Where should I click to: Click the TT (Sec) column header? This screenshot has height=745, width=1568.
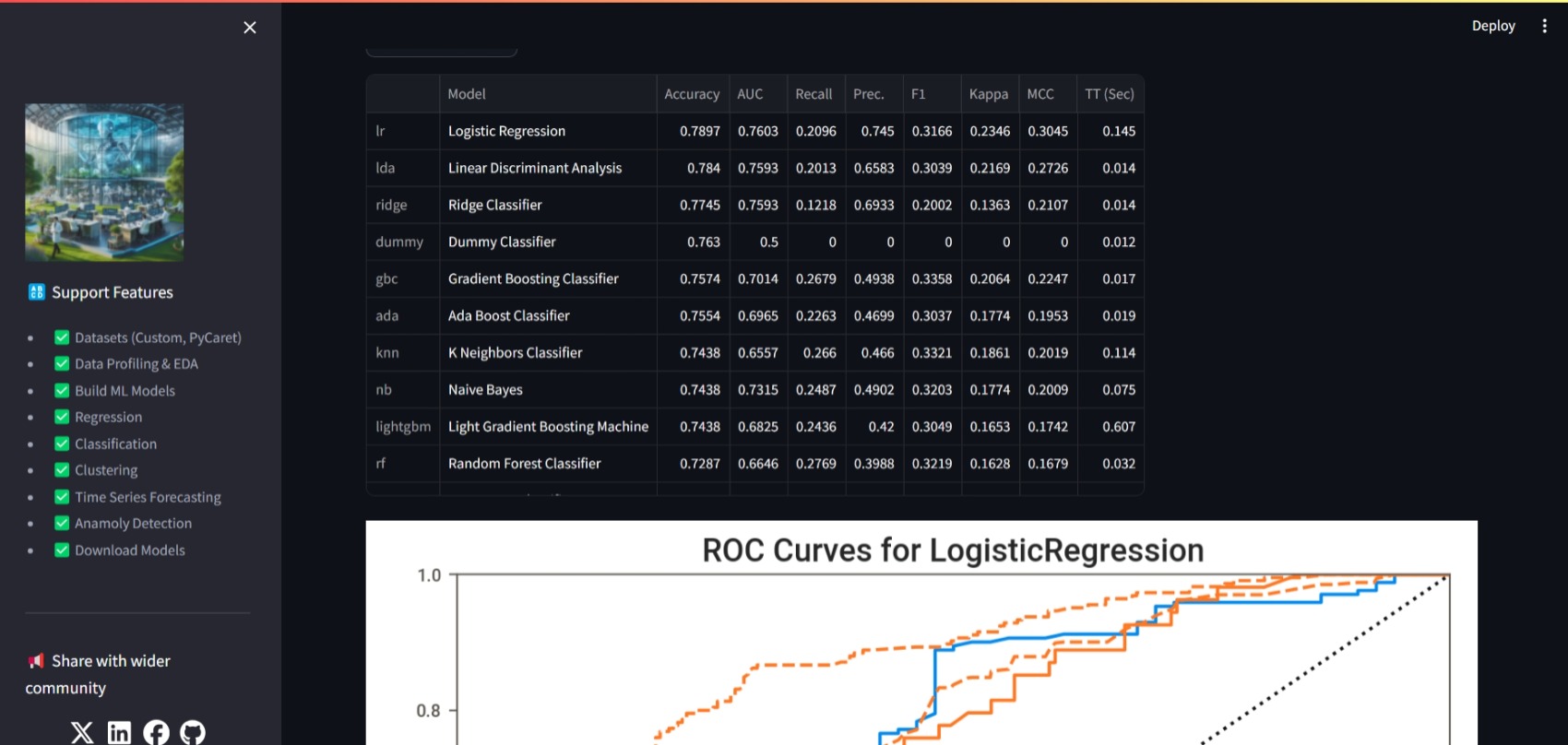1109,94
